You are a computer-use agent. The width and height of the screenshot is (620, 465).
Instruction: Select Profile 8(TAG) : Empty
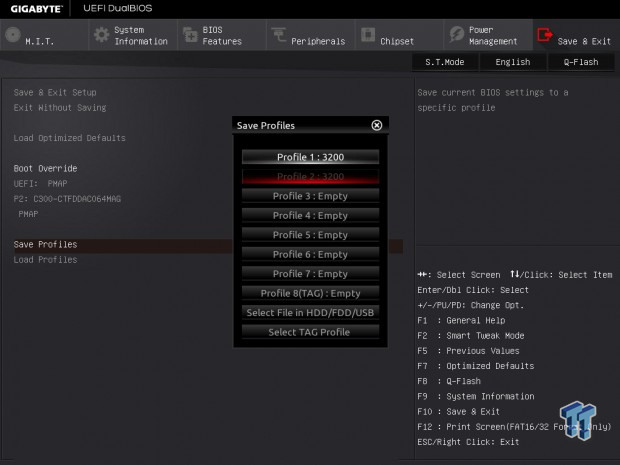pos(310,293)
